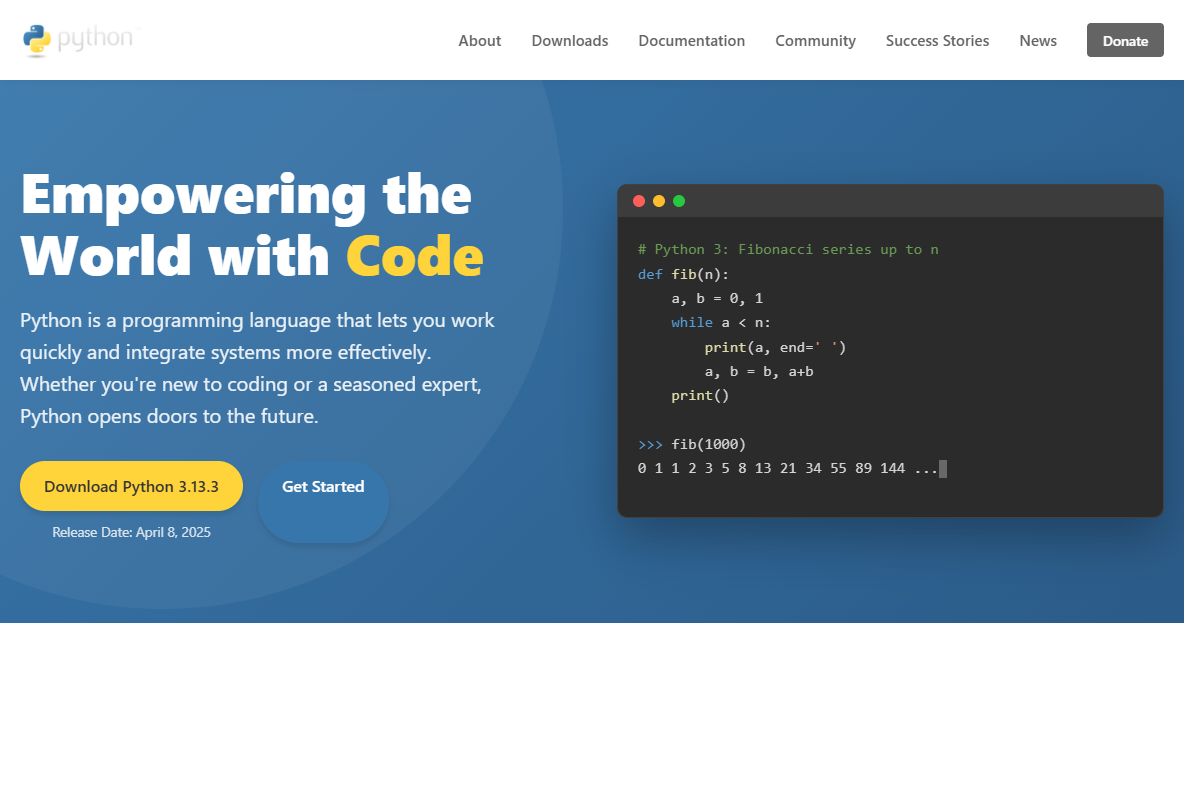This screenshot has width=1200, height=800.
Task: Click the Get Started button
Action: coord(322,486)
